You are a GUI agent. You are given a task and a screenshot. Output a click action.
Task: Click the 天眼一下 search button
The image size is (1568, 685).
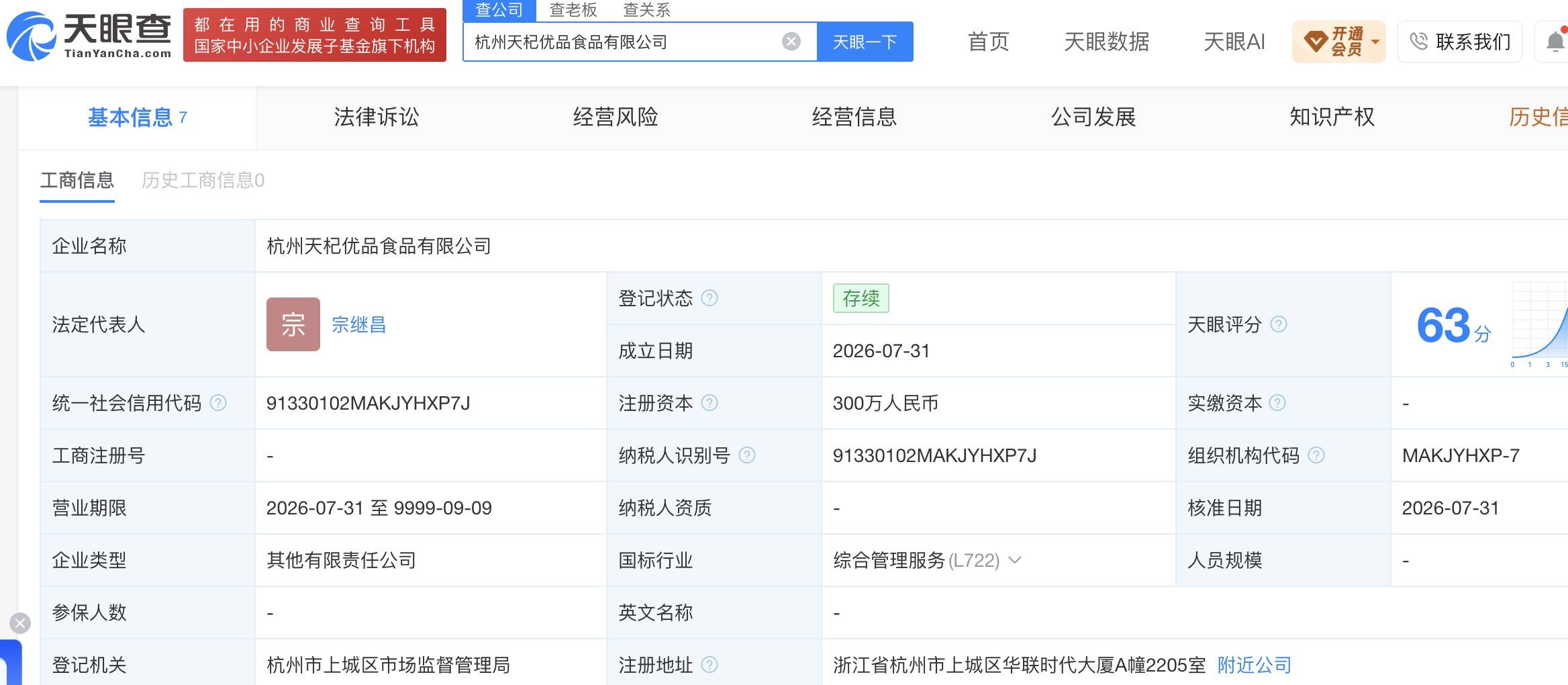tap(865, 42)
